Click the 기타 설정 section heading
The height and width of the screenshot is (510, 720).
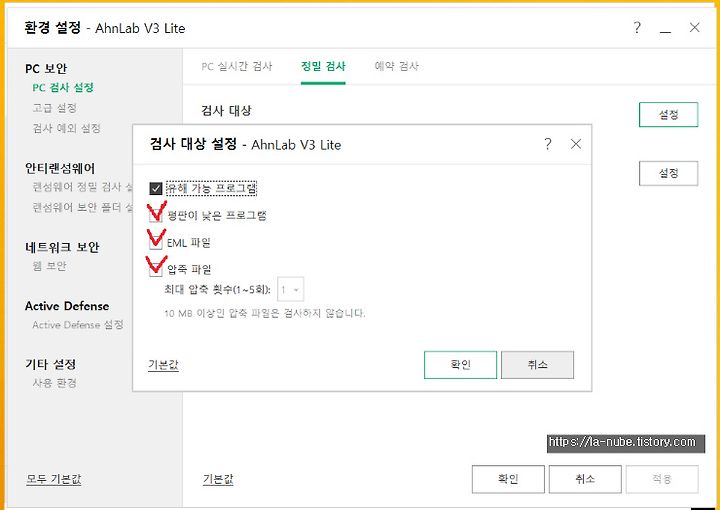tap(51, 364)
